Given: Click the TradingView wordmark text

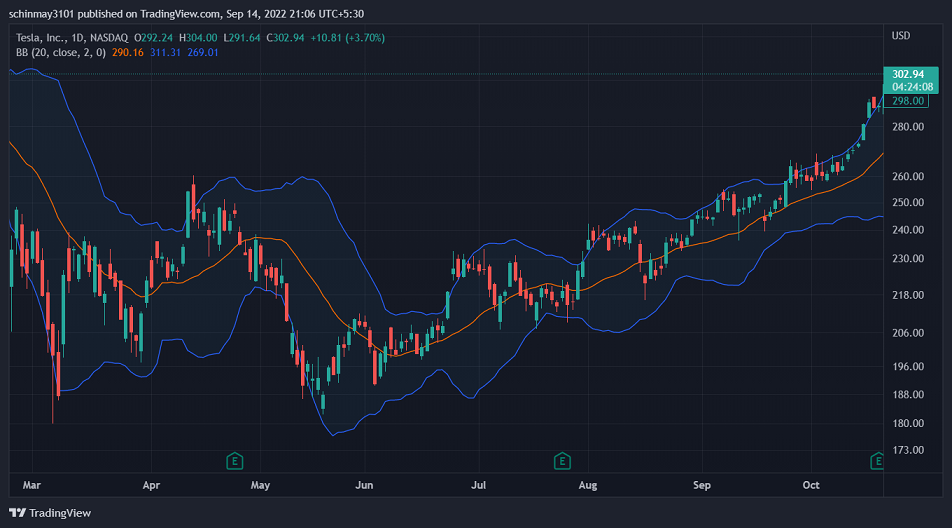Looking at the screenshot, I should [x=60, y=513].
